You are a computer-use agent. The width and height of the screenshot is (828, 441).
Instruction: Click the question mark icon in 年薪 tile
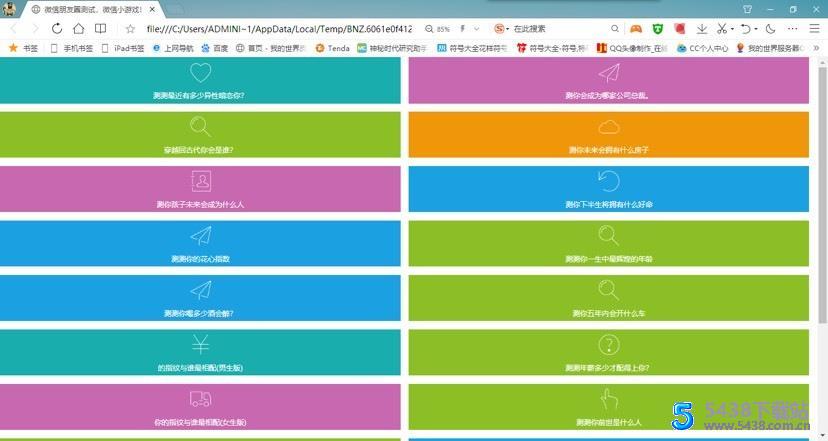point(609,344)
